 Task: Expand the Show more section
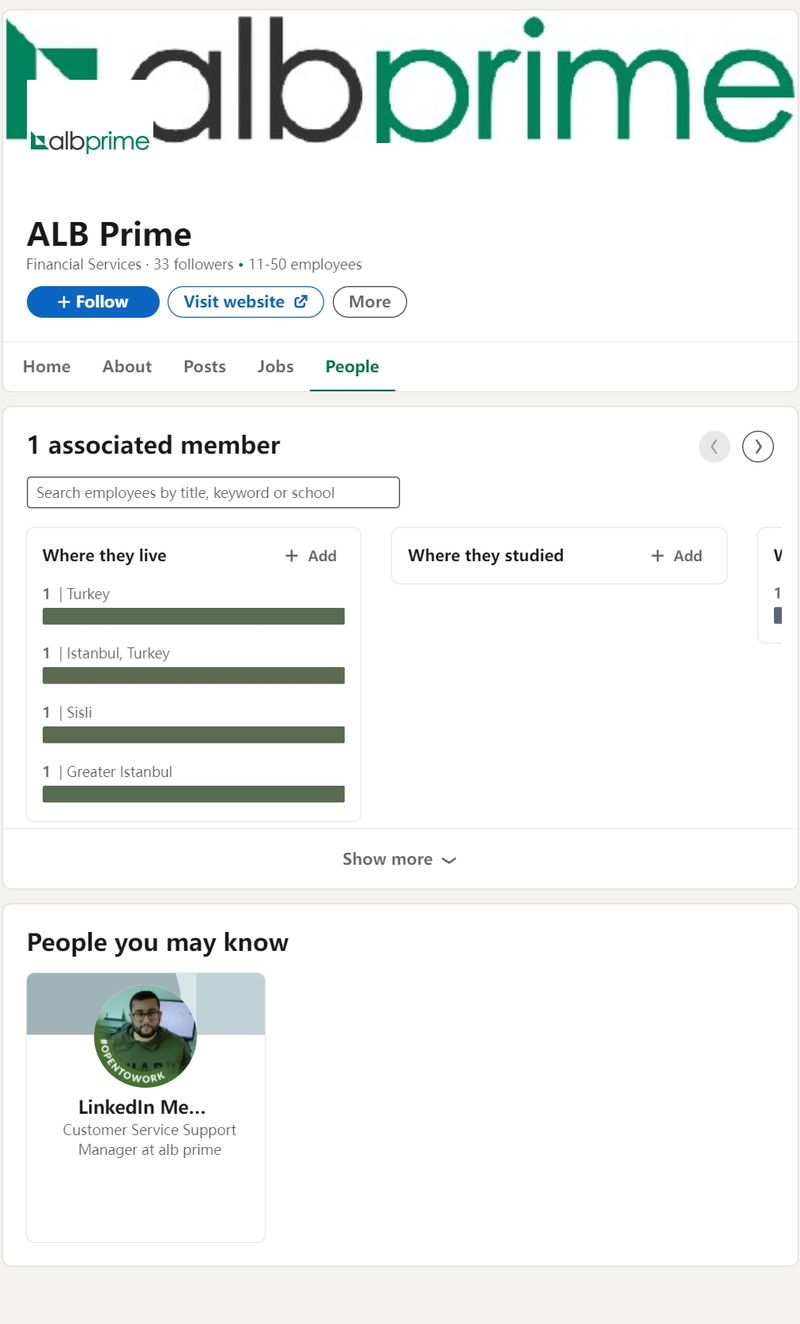coord(400,859)
